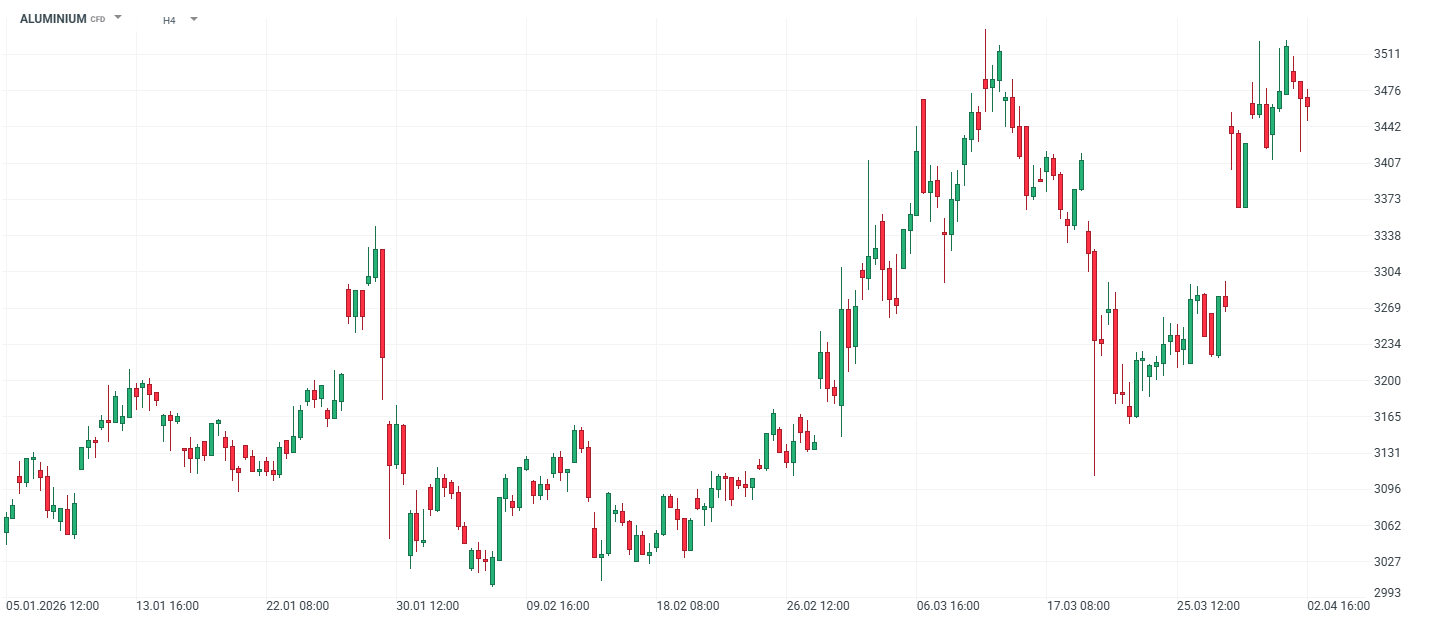Click the 3511 price axis label
Viewport: 1434px width, 623px height.
coord(1387,54)
